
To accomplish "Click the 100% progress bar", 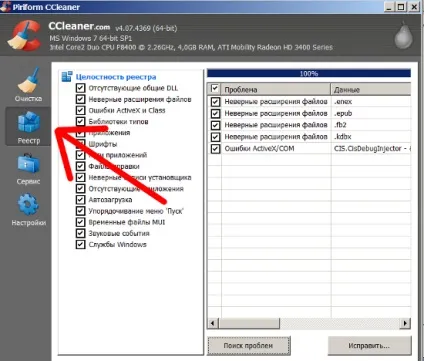I will pos(309,73).
